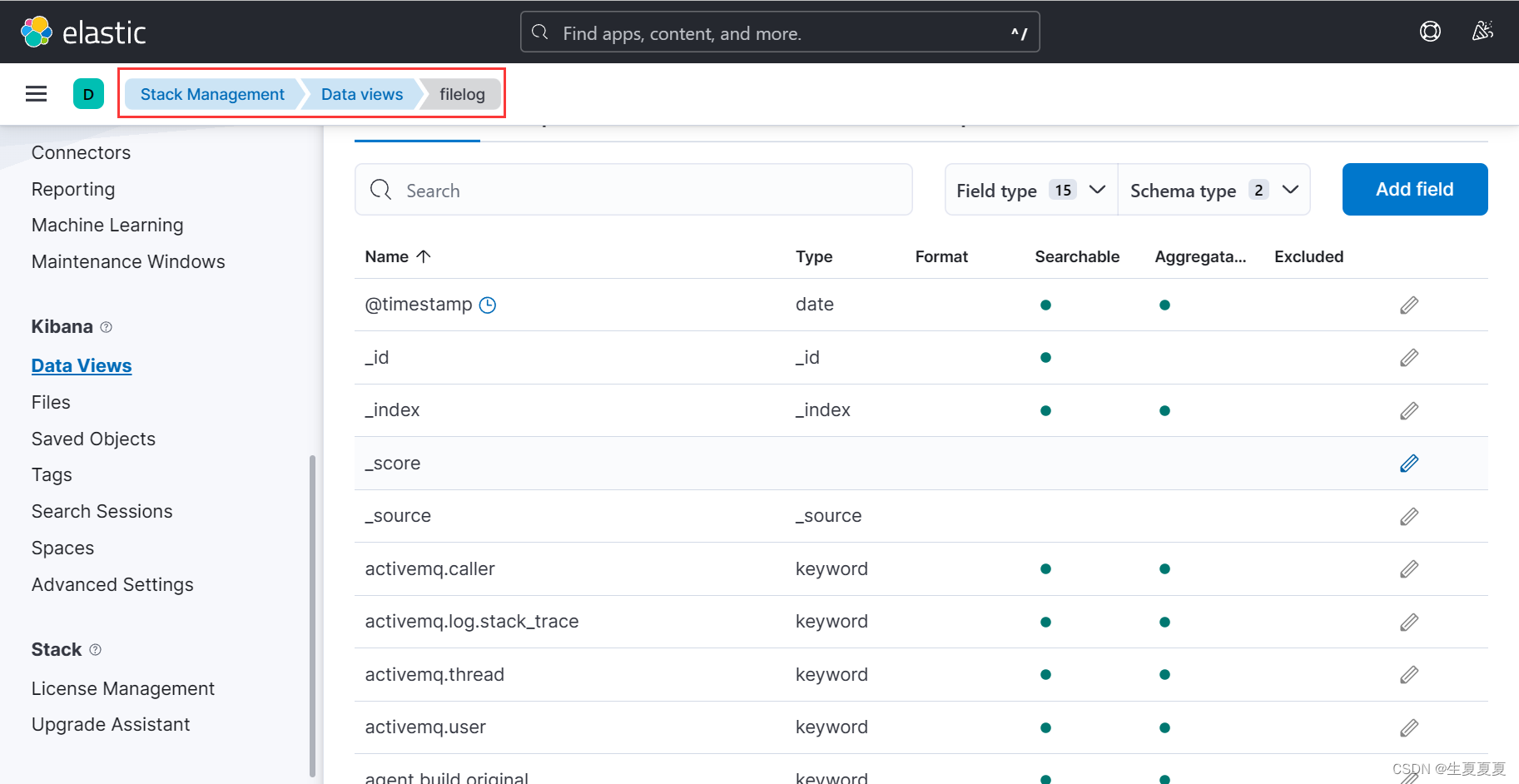The image size is (1519, 784).
Task: Edit the activemq.user field
Action: pyautogui.click(x=1408, y=727)
